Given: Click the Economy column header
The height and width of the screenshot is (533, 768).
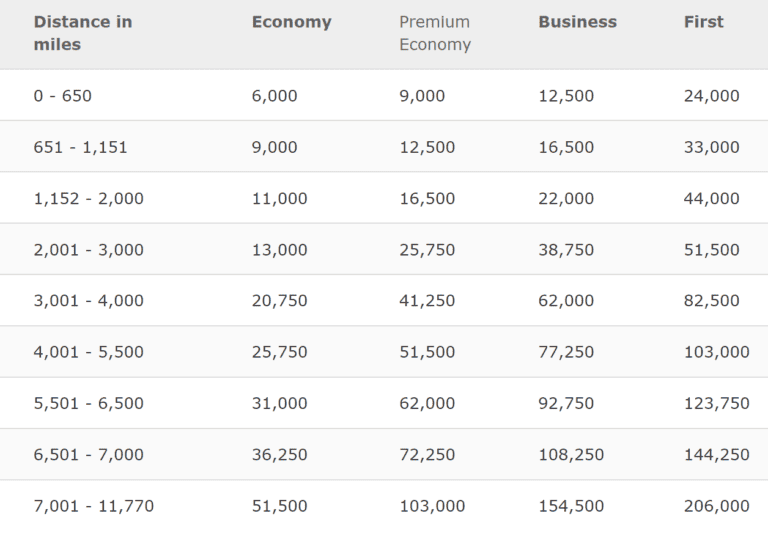Looking at the screenshot, I should click(291, 22).
